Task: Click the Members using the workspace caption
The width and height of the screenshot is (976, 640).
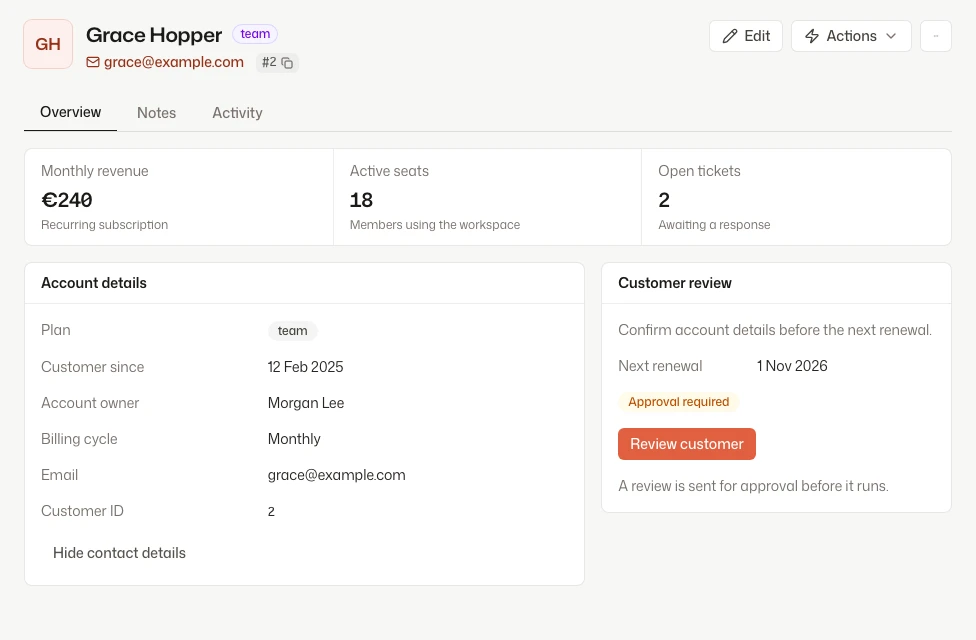Action: [434, 225]
